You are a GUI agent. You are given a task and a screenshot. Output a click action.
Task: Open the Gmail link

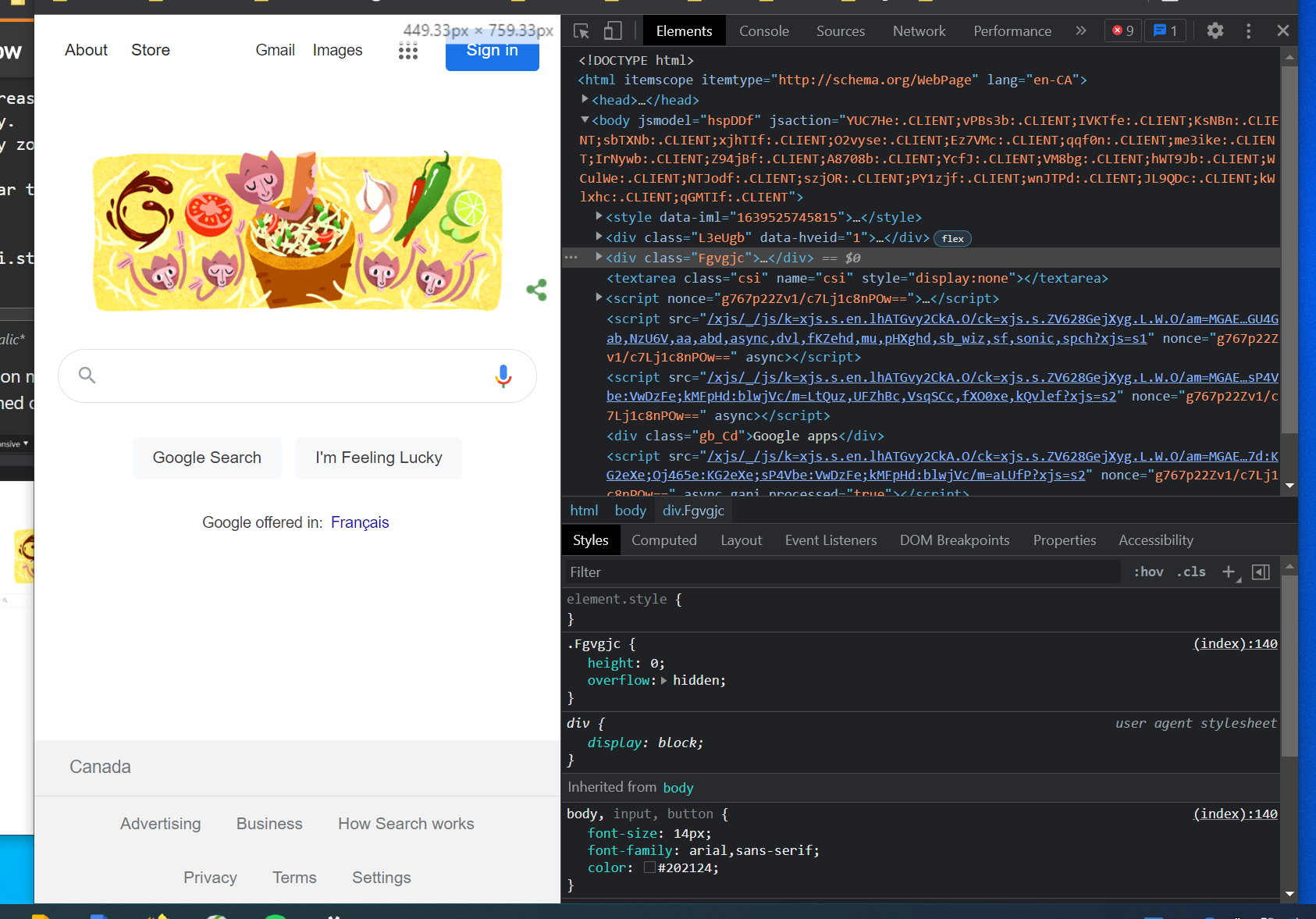pos(276,50)
